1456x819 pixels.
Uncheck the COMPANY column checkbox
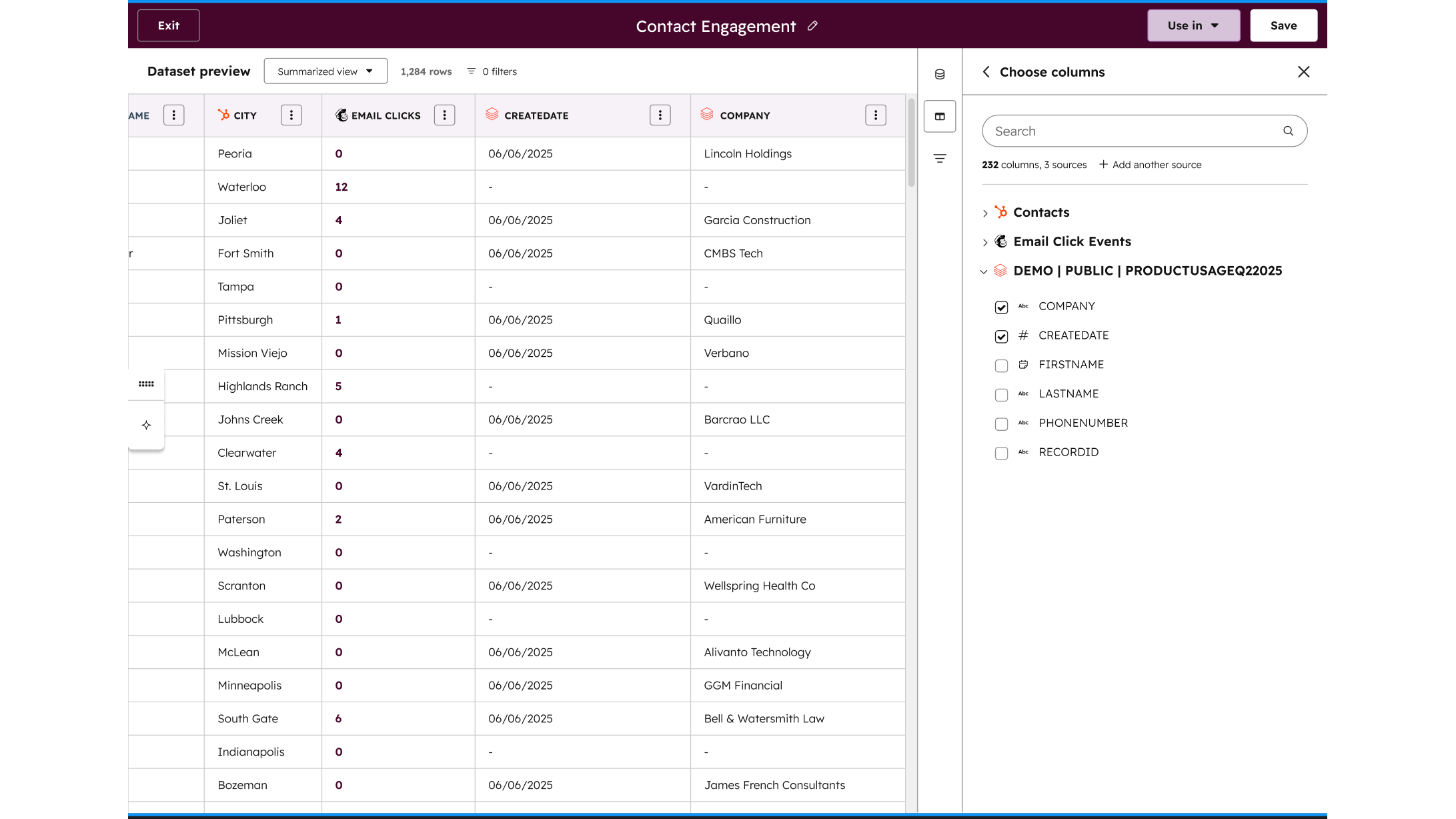1001,307
